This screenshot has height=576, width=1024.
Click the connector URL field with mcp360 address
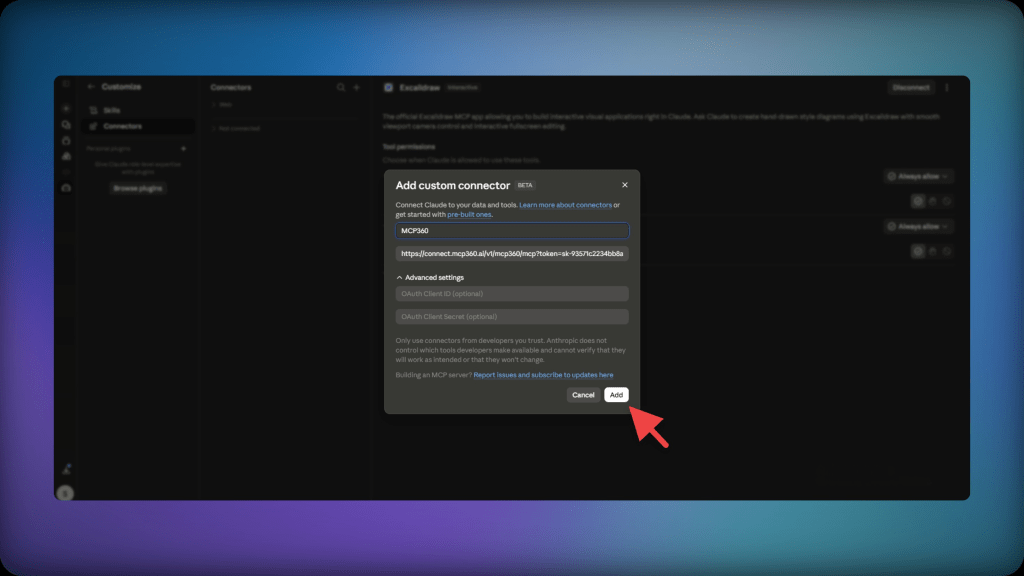[x=512, y=253]
